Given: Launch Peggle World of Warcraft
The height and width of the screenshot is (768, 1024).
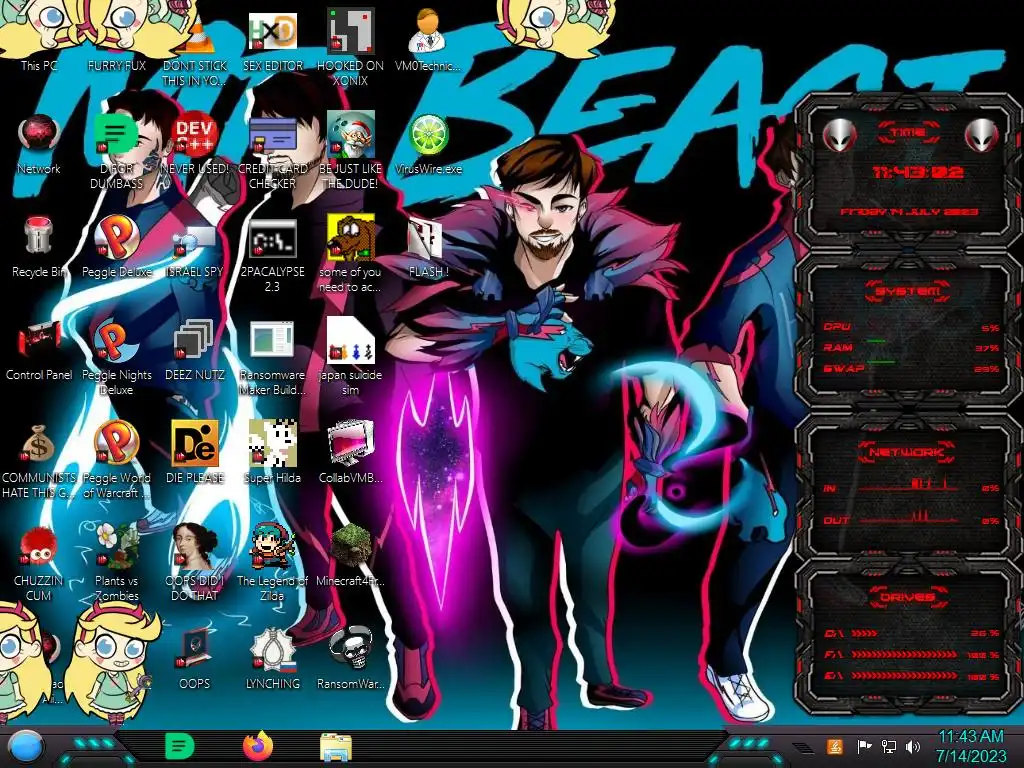Looking at the screenshot, I should (x=117, y=461).
